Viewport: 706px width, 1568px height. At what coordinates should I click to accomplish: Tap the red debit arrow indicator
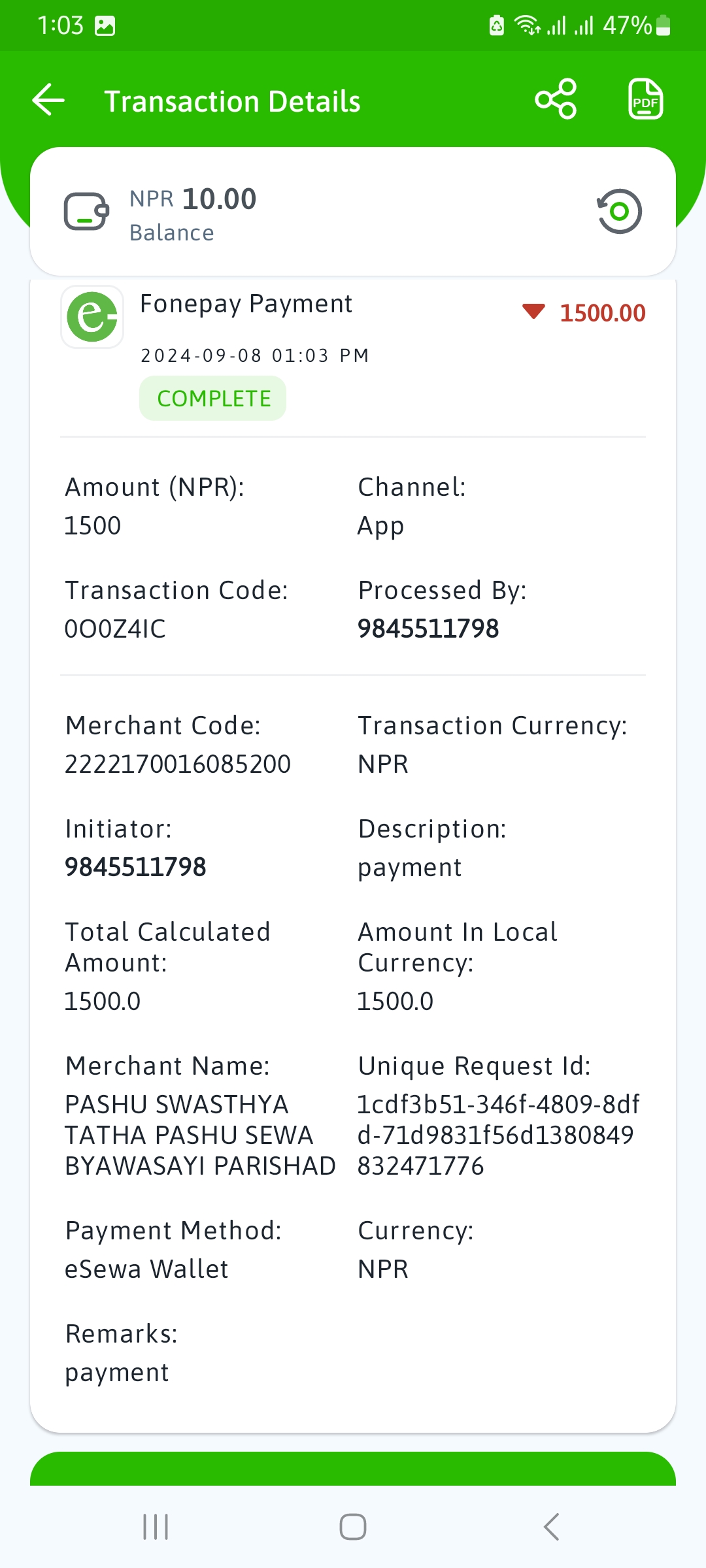point(533,312)
